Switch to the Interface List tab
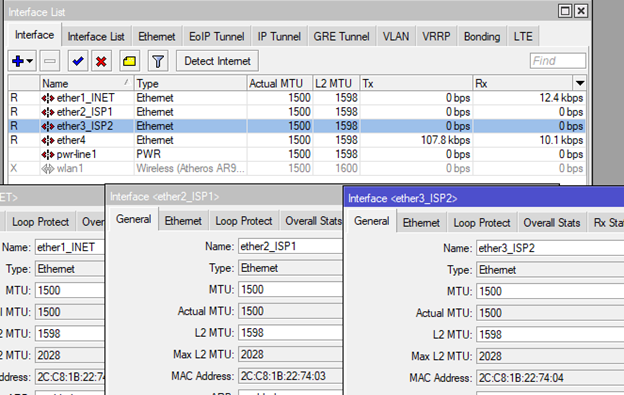Viewport: 624px width, 395px height. click(x=96, y=37)
